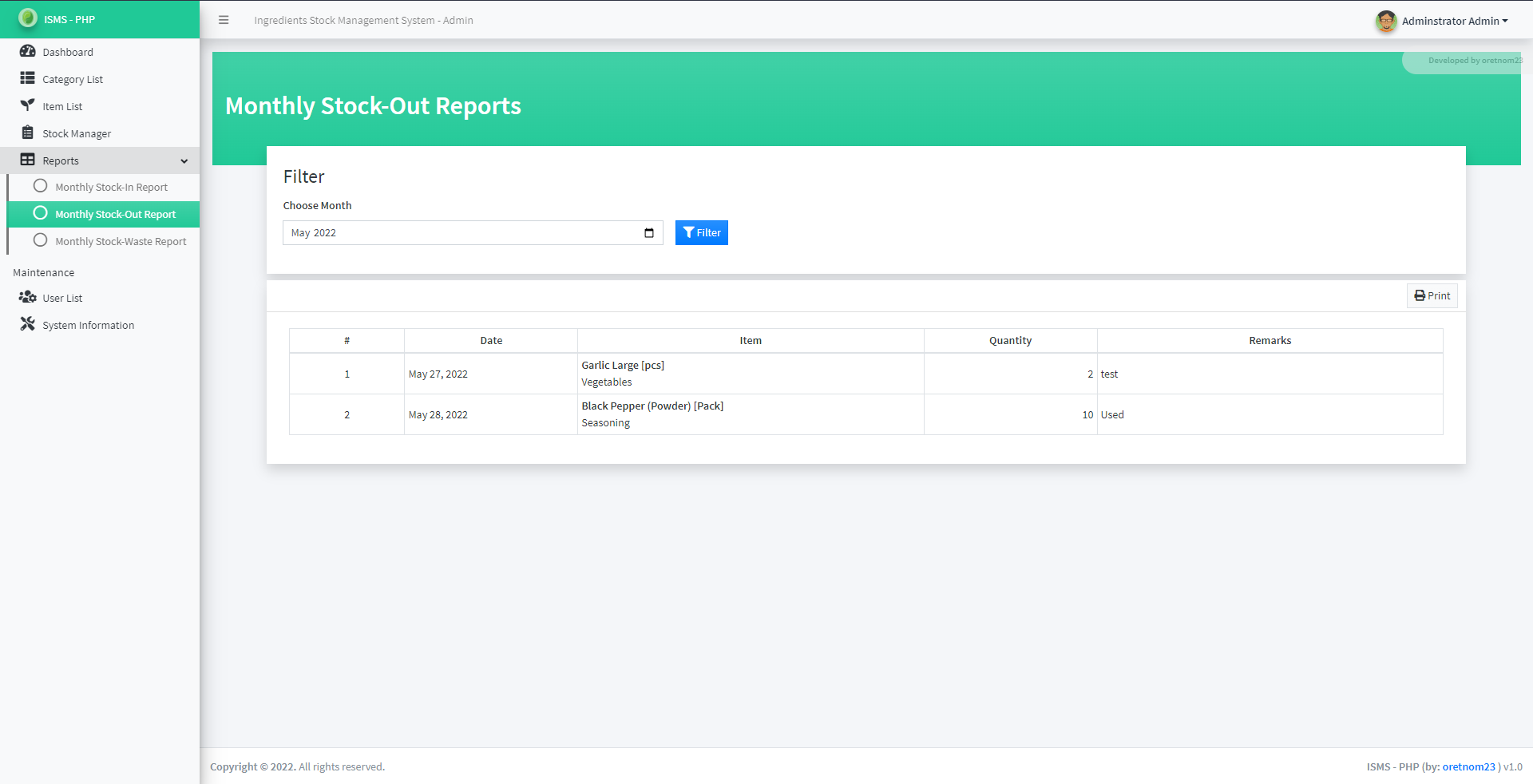The width and height of the screenshot is (1533, 784).
Task: Click the Seasoning category text
Action: click(605, 423)
